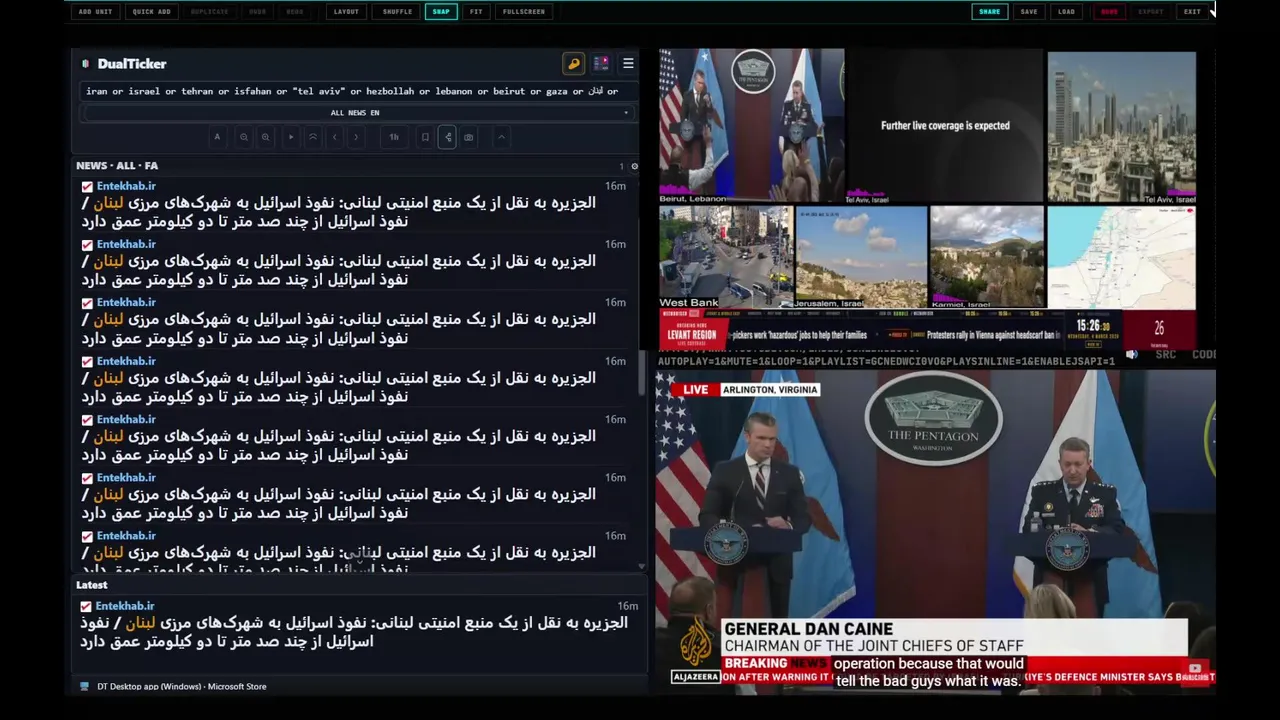1280x720 pixels.
Task: Click the SHUFFLE button
Action: 397,12
